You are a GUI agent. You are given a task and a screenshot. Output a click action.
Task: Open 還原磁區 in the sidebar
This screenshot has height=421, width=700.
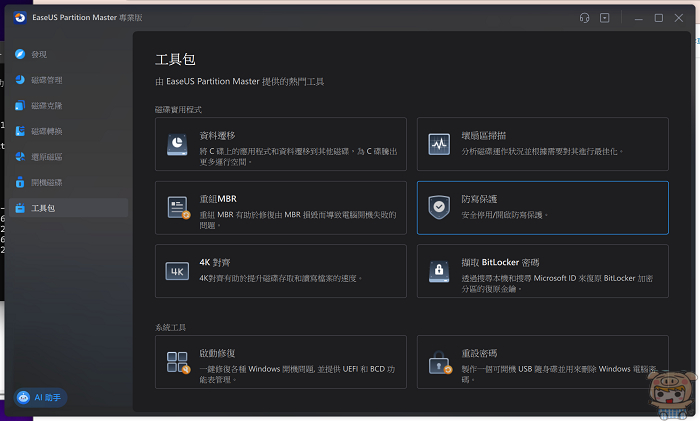coord(46,157)
